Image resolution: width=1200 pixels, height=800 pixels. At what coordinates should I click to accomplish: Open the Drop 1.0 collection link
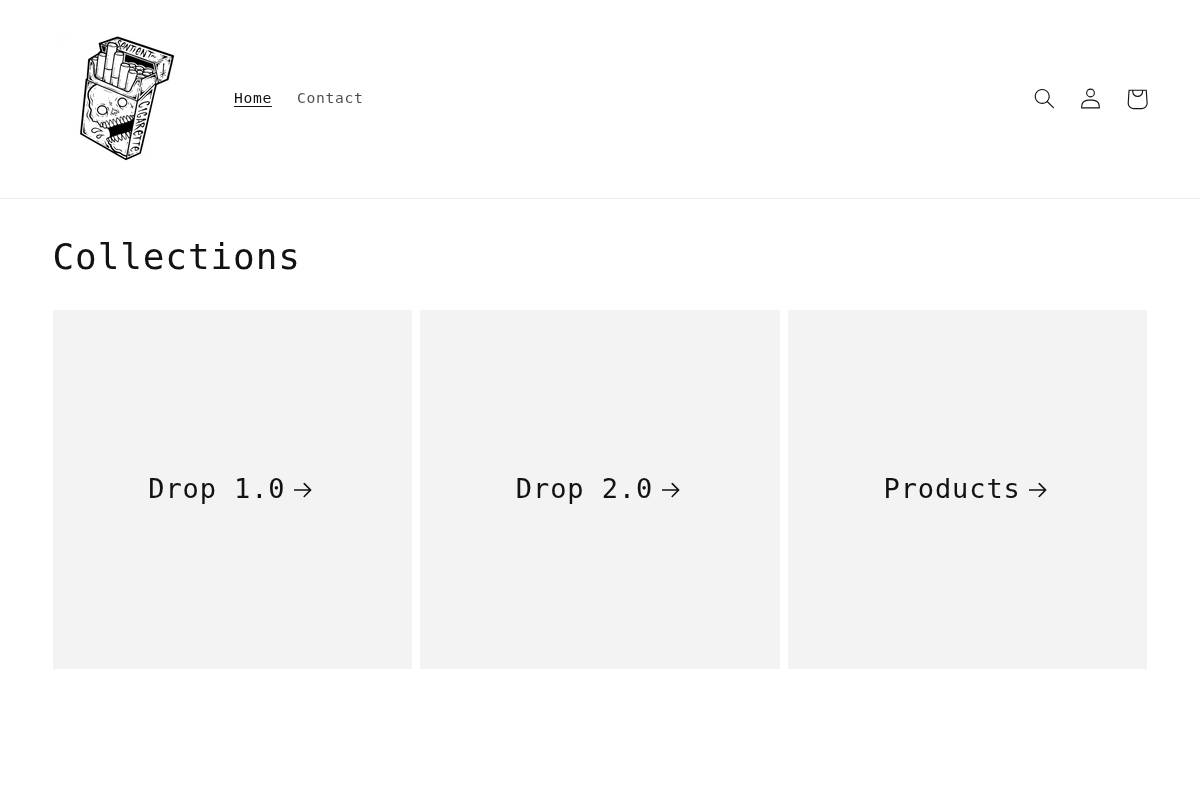point(216,489)
